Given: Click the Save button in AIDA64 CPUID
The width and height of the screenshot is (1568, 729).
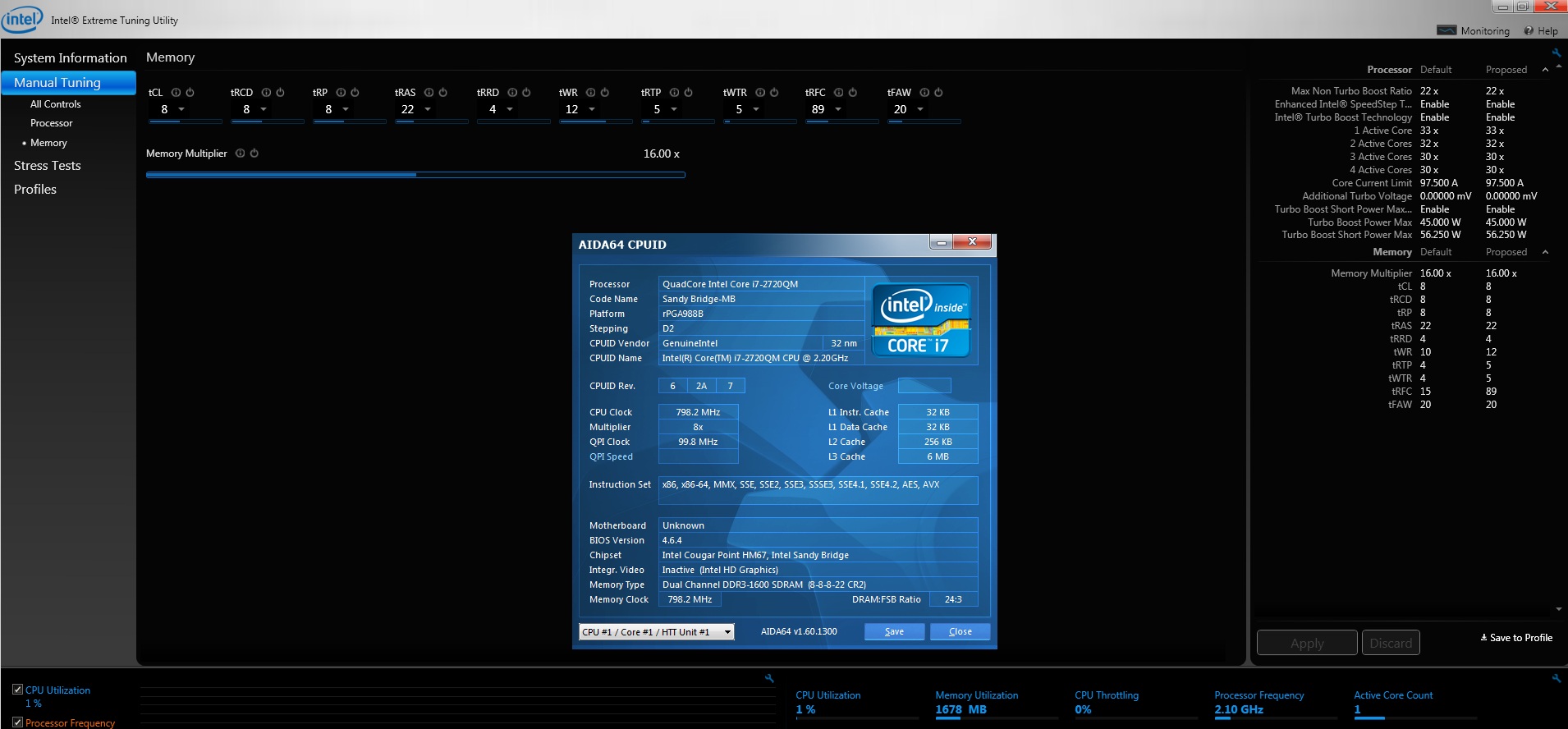Looking at the screenshot, I should point(894,631).
